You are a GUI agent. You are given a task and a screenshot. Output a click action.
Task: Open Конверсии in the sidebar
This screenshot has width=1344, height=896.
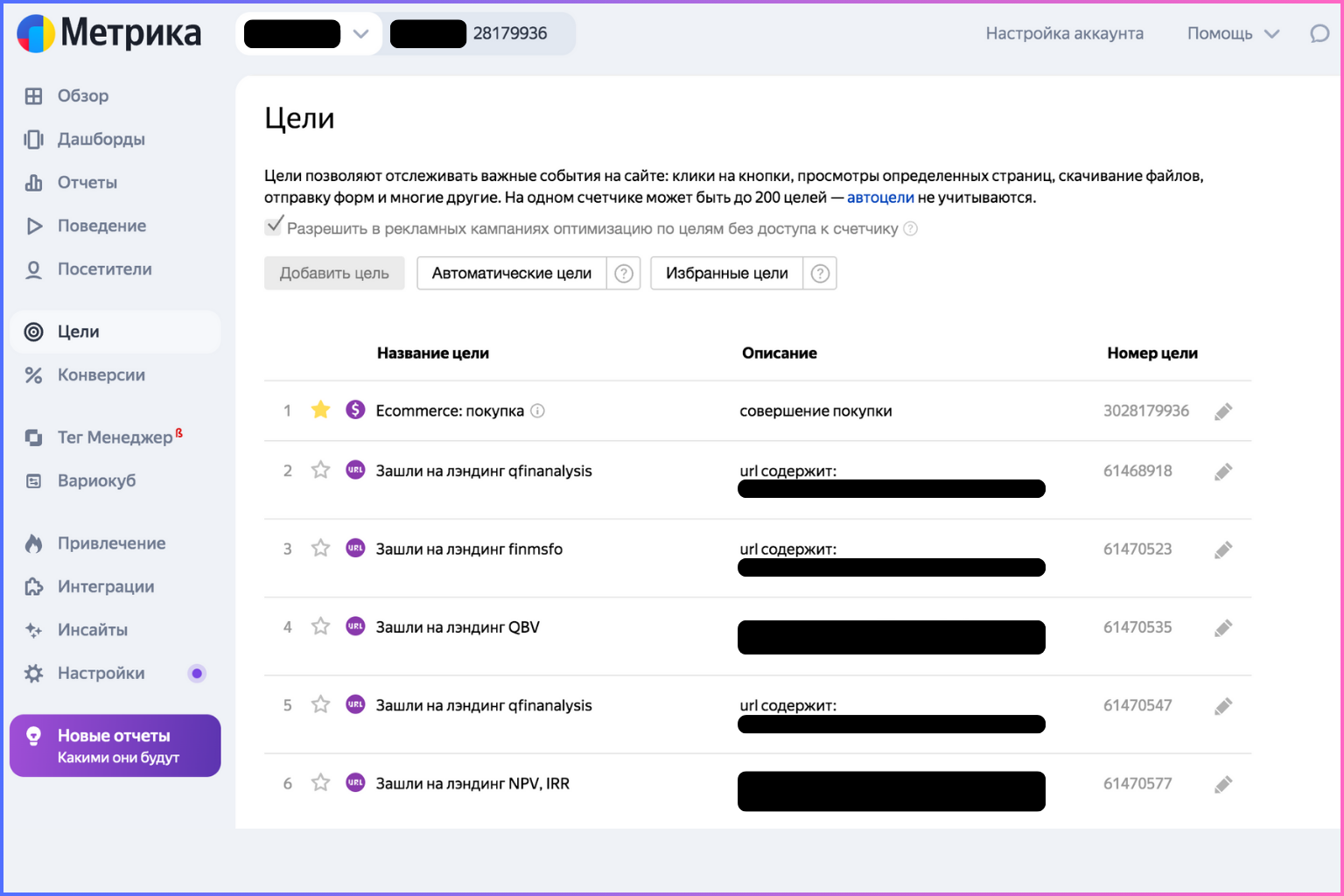tap(101, 375)
